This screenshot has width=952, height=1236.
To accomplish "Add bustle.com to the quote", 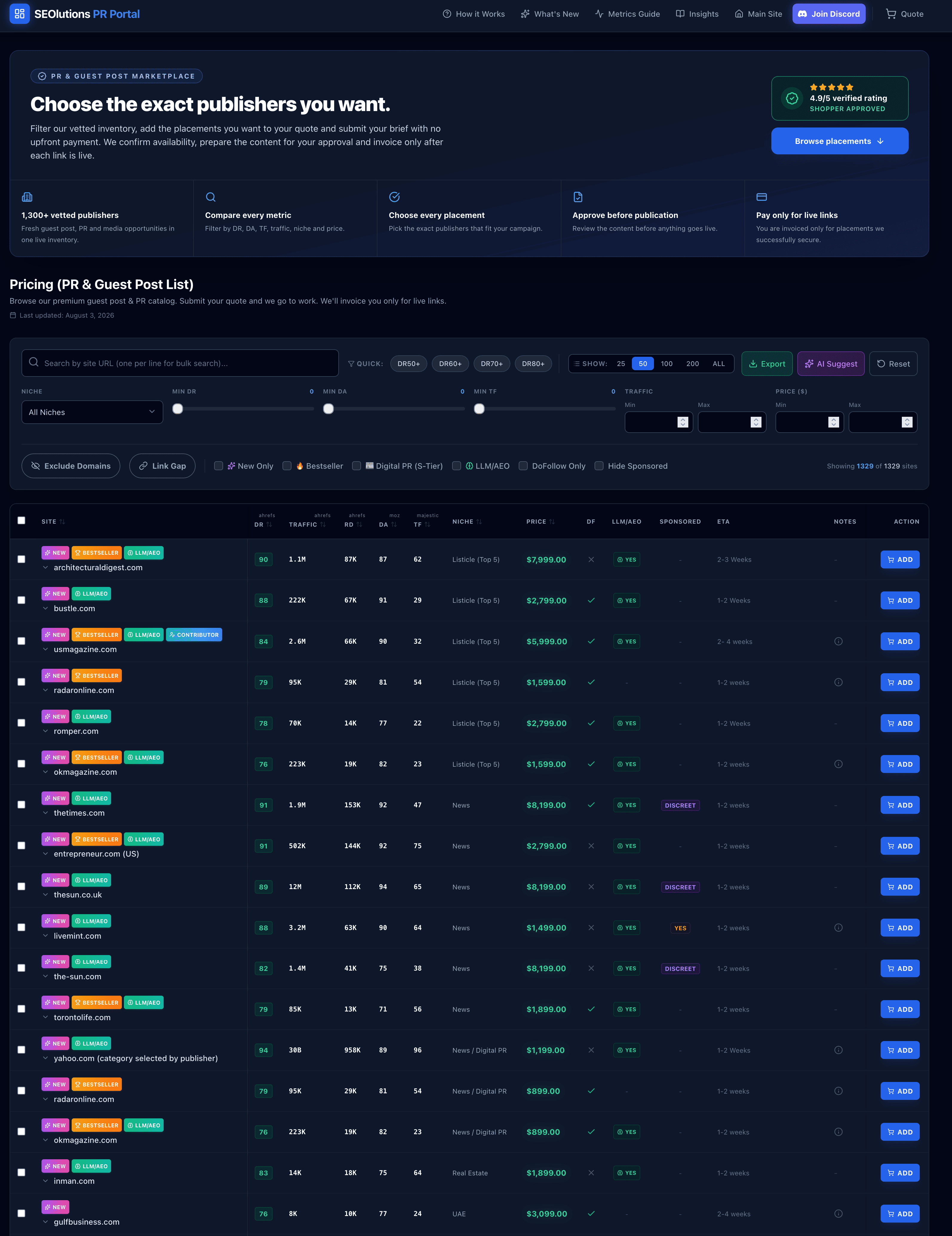I will [900, 600].
